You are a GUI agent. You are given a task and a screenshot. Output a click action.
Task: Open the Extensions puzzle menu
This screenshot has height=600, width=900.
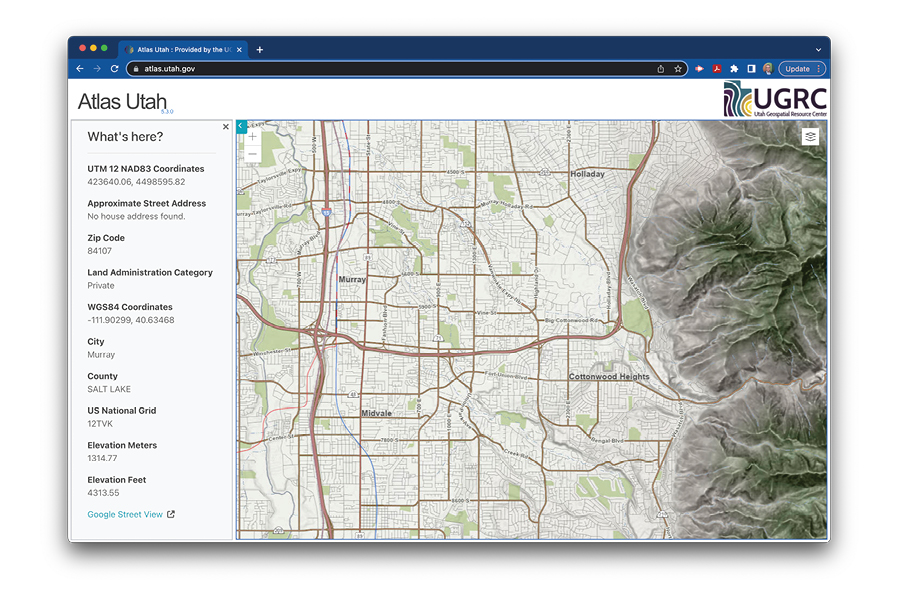[734, 69]
